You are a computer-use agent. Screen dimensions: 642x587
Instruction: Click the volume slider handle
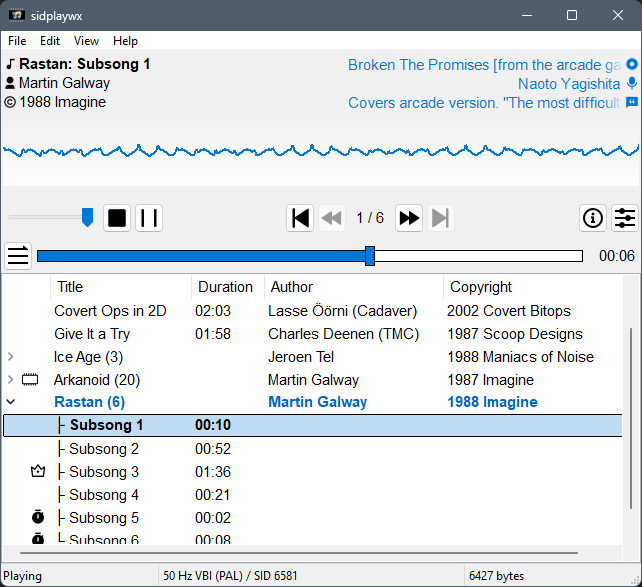click(x=87, y=217)
